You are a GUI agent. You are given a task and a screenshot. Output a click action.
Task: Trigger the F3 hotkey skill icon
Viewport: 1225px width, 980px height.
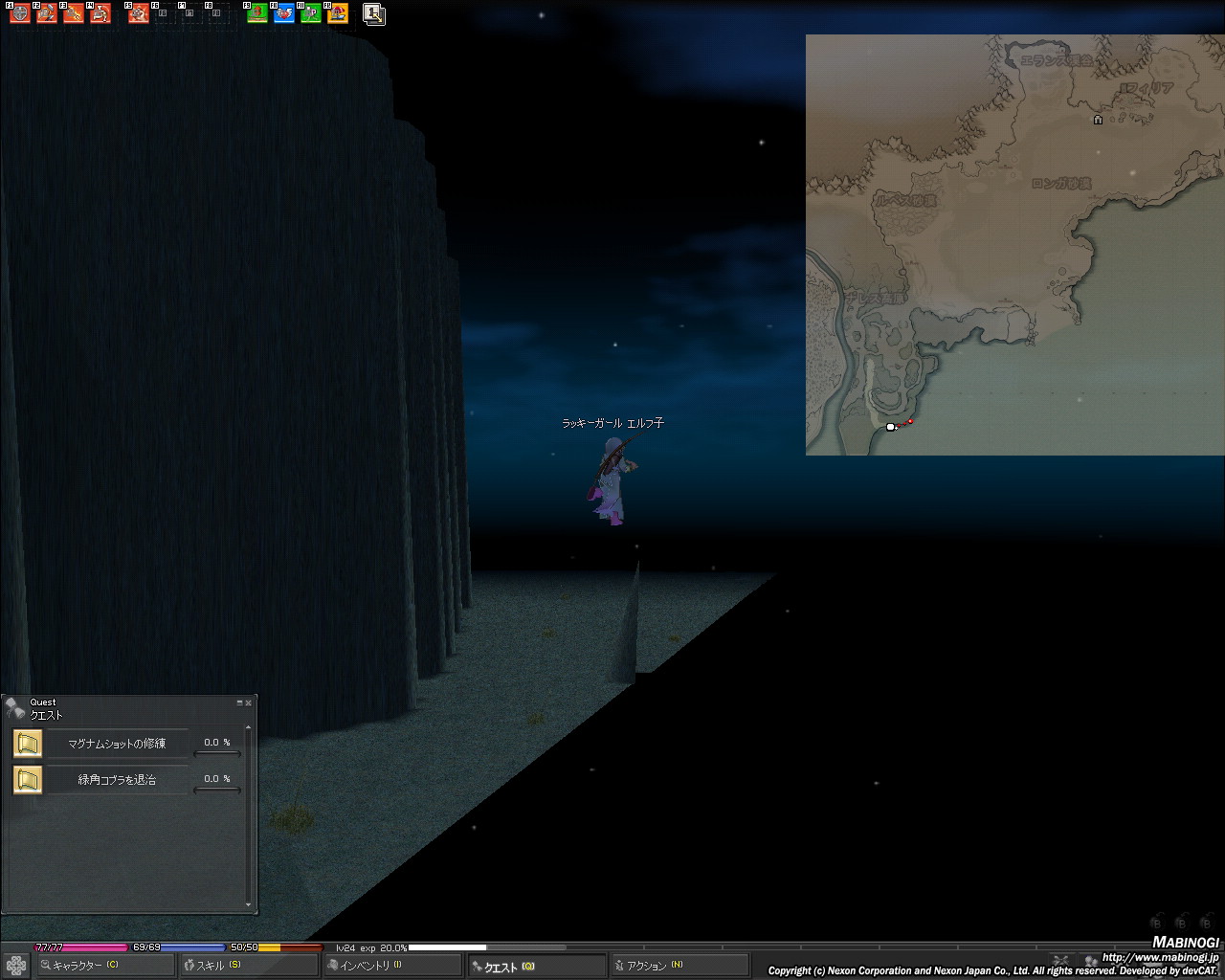pyautogui.click(x=74, y=14)
